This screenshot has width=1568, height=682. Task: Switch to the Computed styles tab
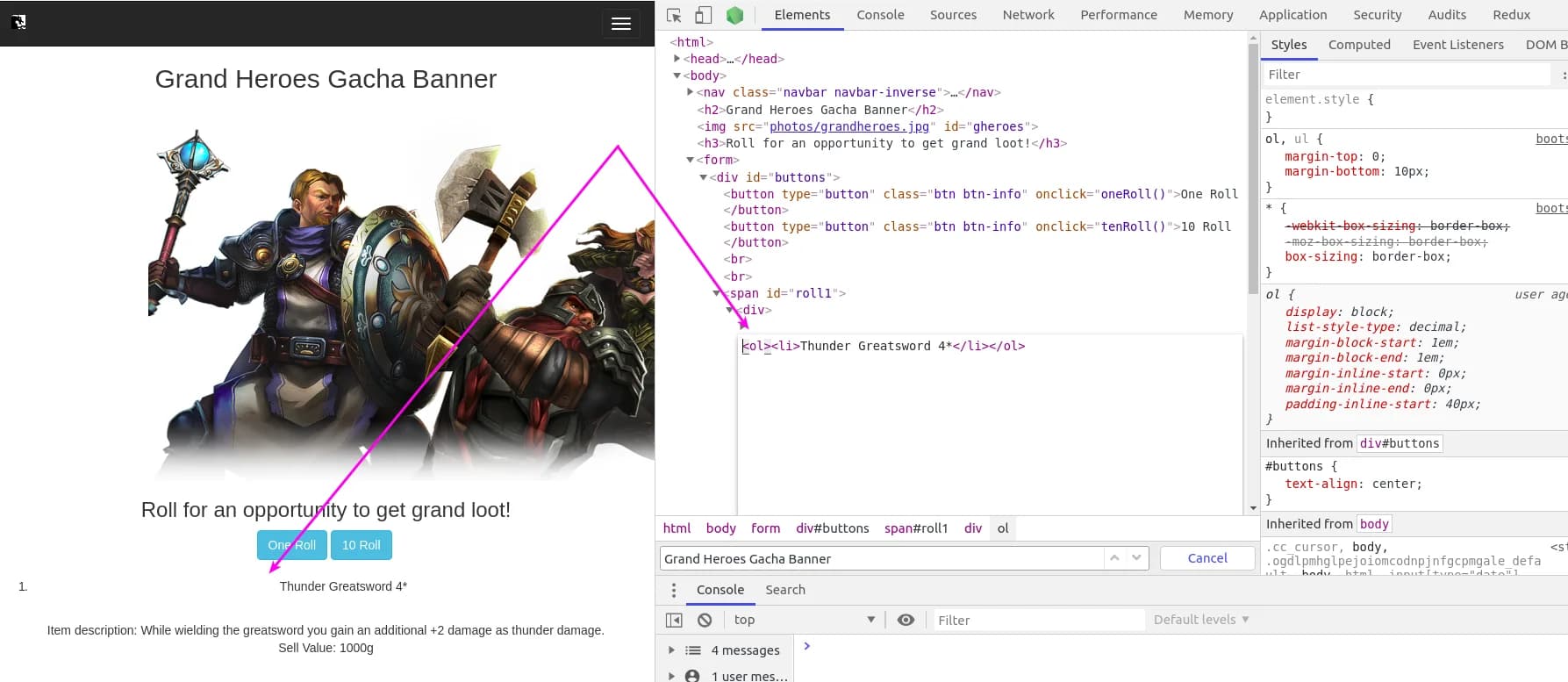[1358, 45]
